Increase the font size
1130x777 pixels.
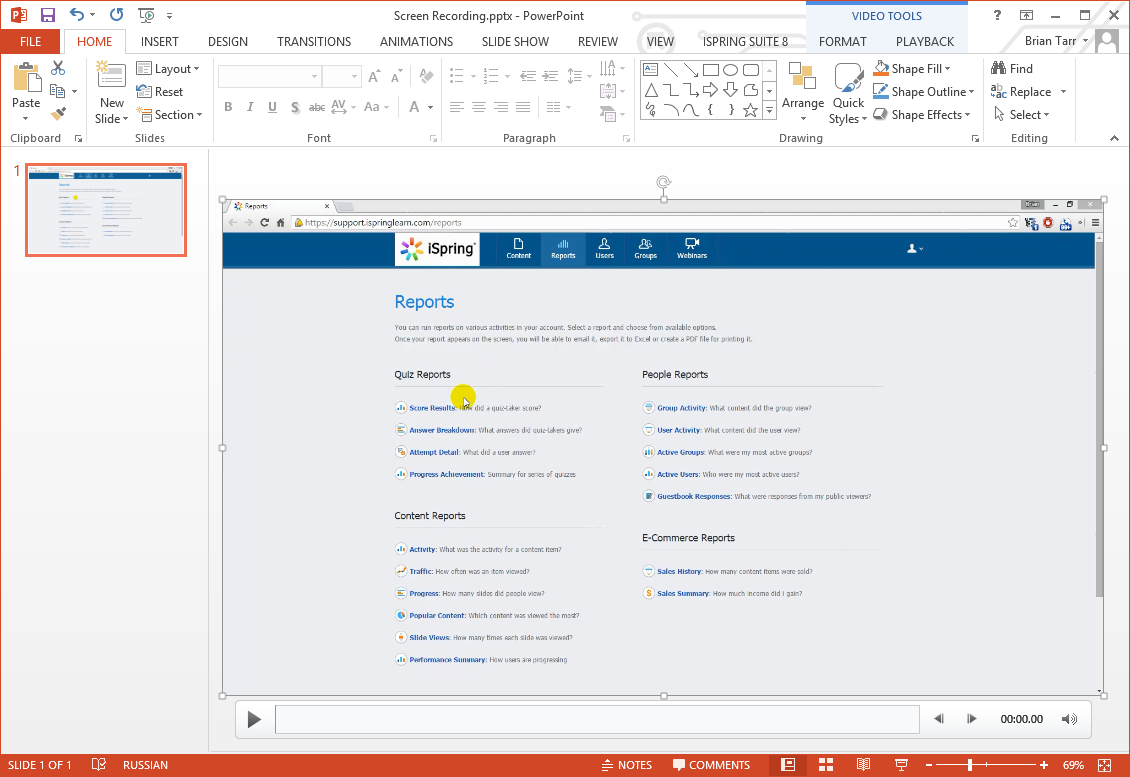click(x=374, y=76)
